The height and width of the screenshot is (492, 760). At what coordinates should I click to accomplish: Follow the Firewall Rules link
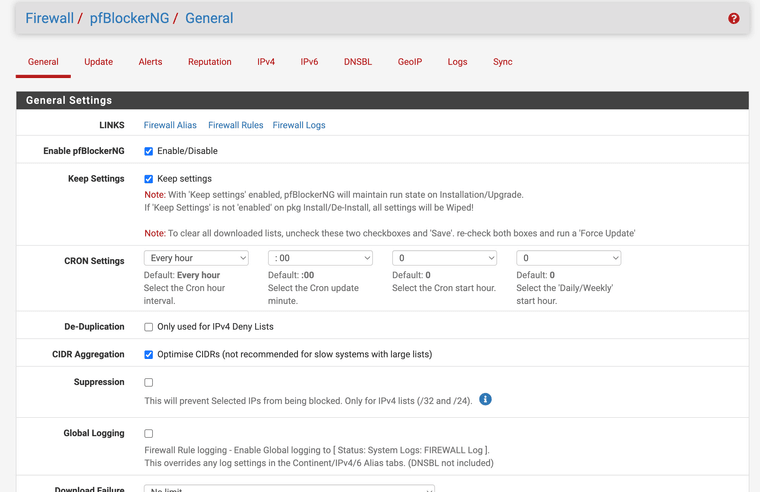click(236, 125)
